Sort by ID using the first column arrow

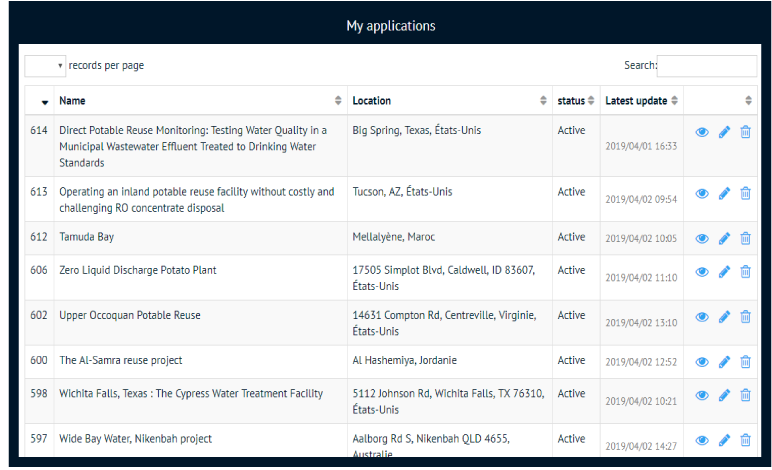[44, 101]
